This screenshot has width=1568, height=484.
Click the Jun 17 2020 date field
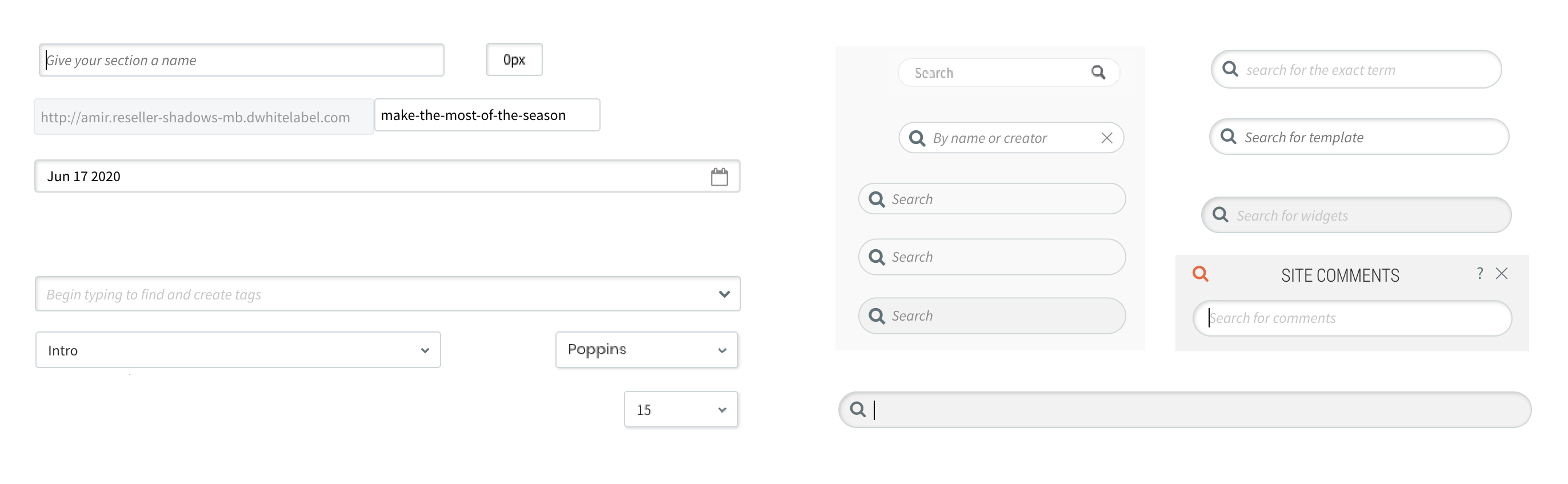coord(365,177)
